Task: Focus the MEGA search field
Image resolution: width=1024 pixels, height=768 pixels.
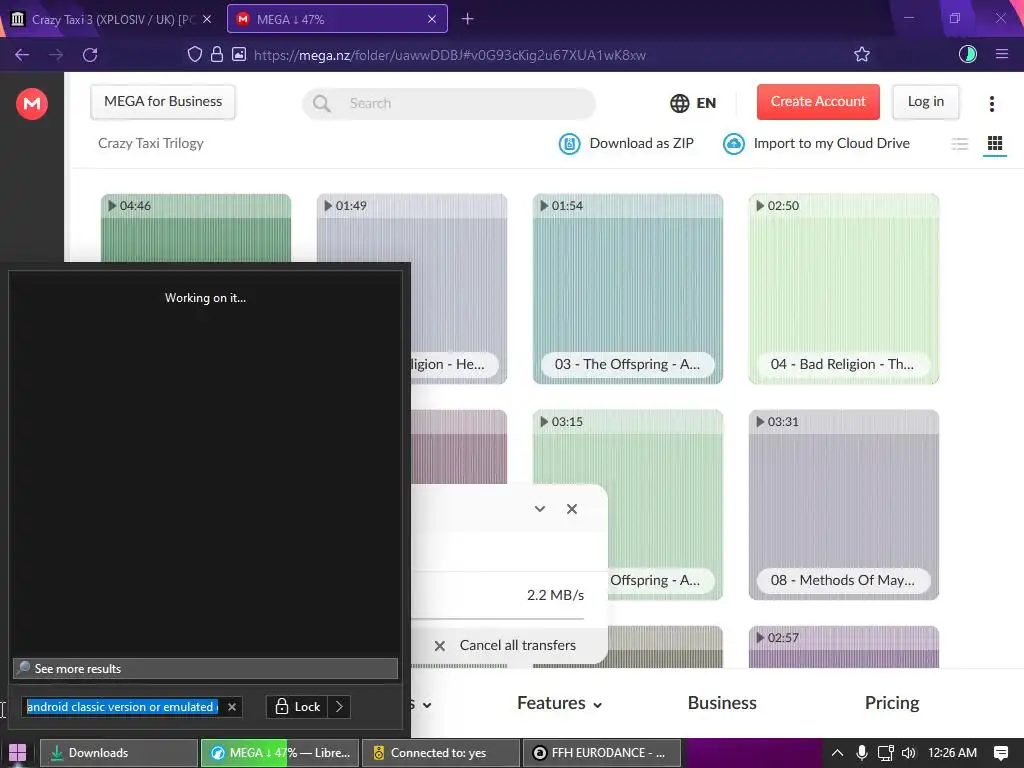Action: click(449, 103)
